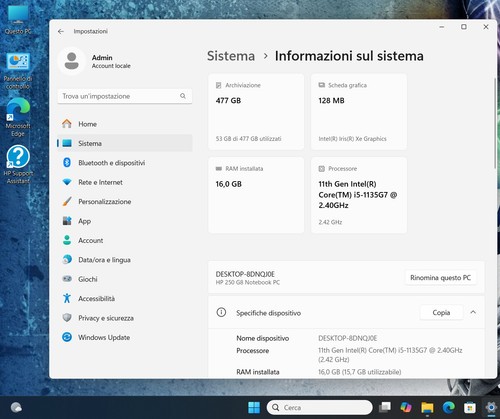Viewport: 500px width, 419px height.
Task: Open Microsoft Store from the taskbar
Action: (x=470, y=407)
